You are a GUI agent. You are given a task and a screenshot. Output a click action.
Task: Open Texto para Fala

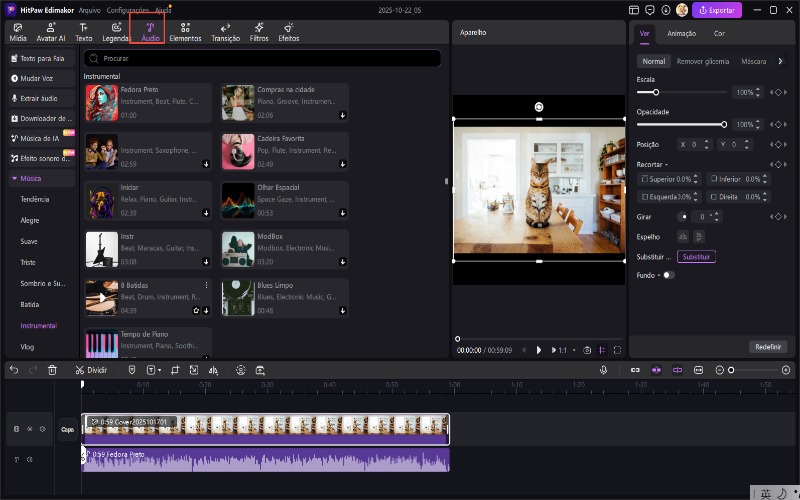pos(42,58)
